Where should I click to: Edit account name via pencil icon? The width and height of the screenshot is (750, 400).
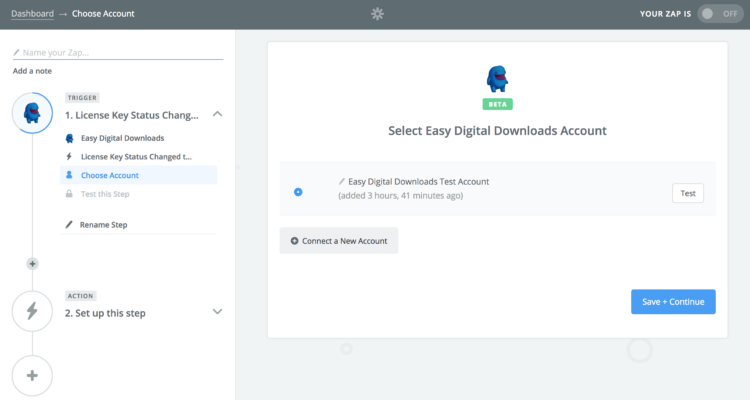click(342, 181)
